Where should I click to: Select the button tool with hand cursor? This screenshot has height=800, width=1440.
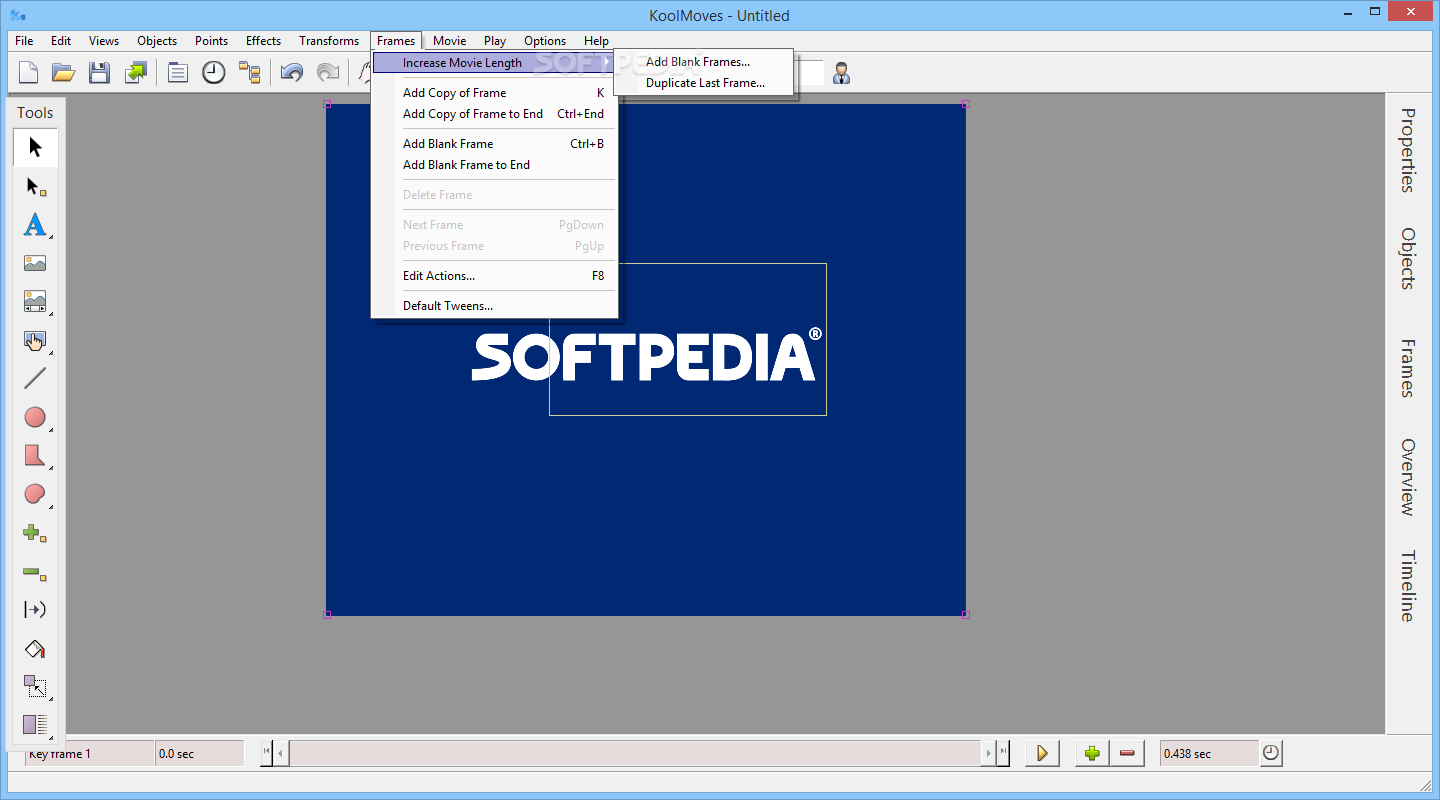[35, 340]
